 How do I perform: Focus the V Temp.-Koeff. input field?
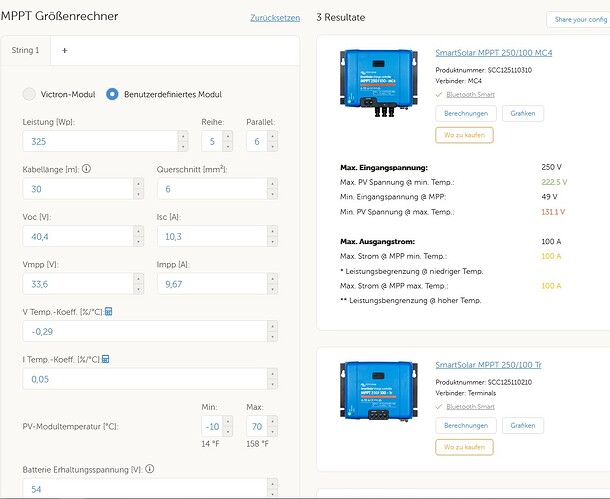point(145,331)
